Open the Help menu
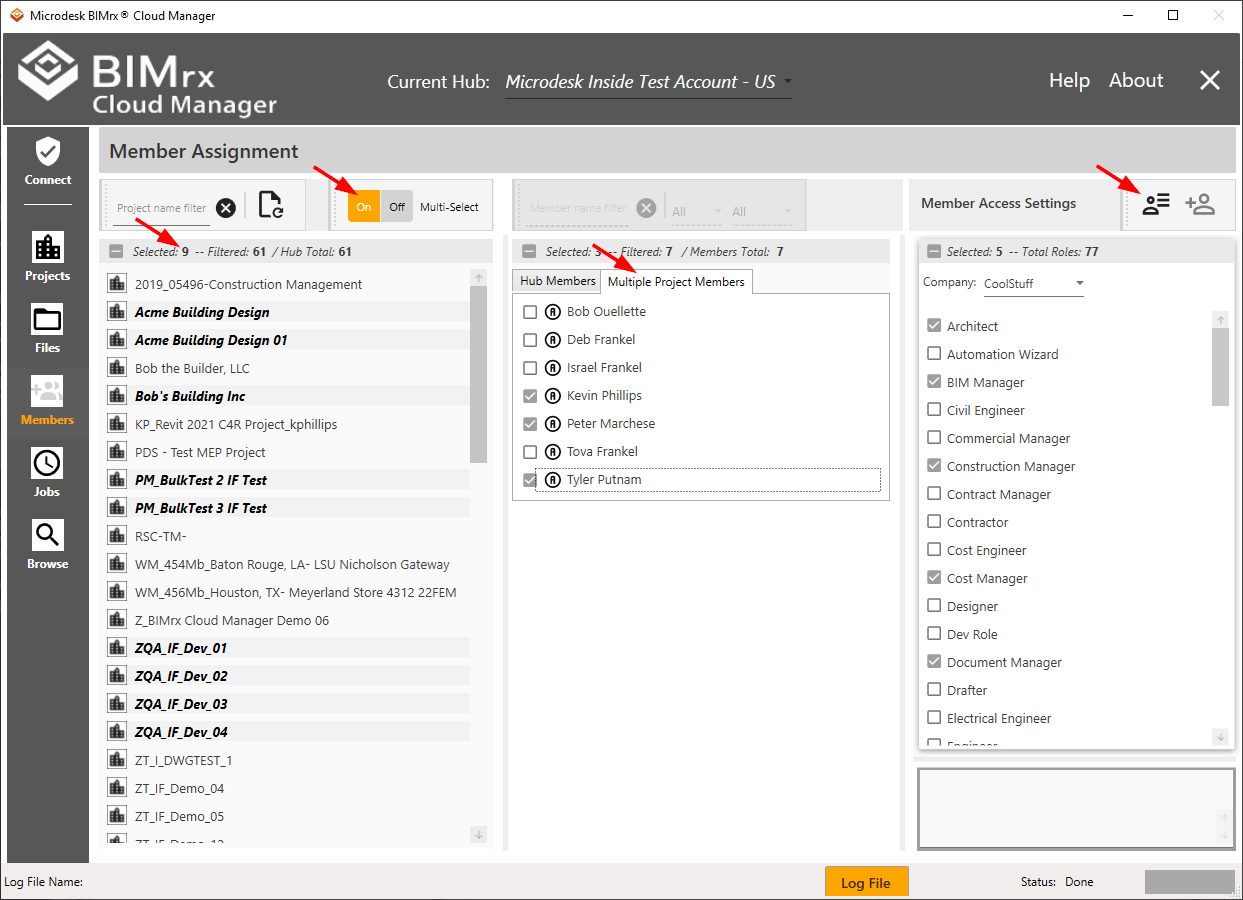The width and height of the screenshot is (1243, 900). [x=1069, y=81]
